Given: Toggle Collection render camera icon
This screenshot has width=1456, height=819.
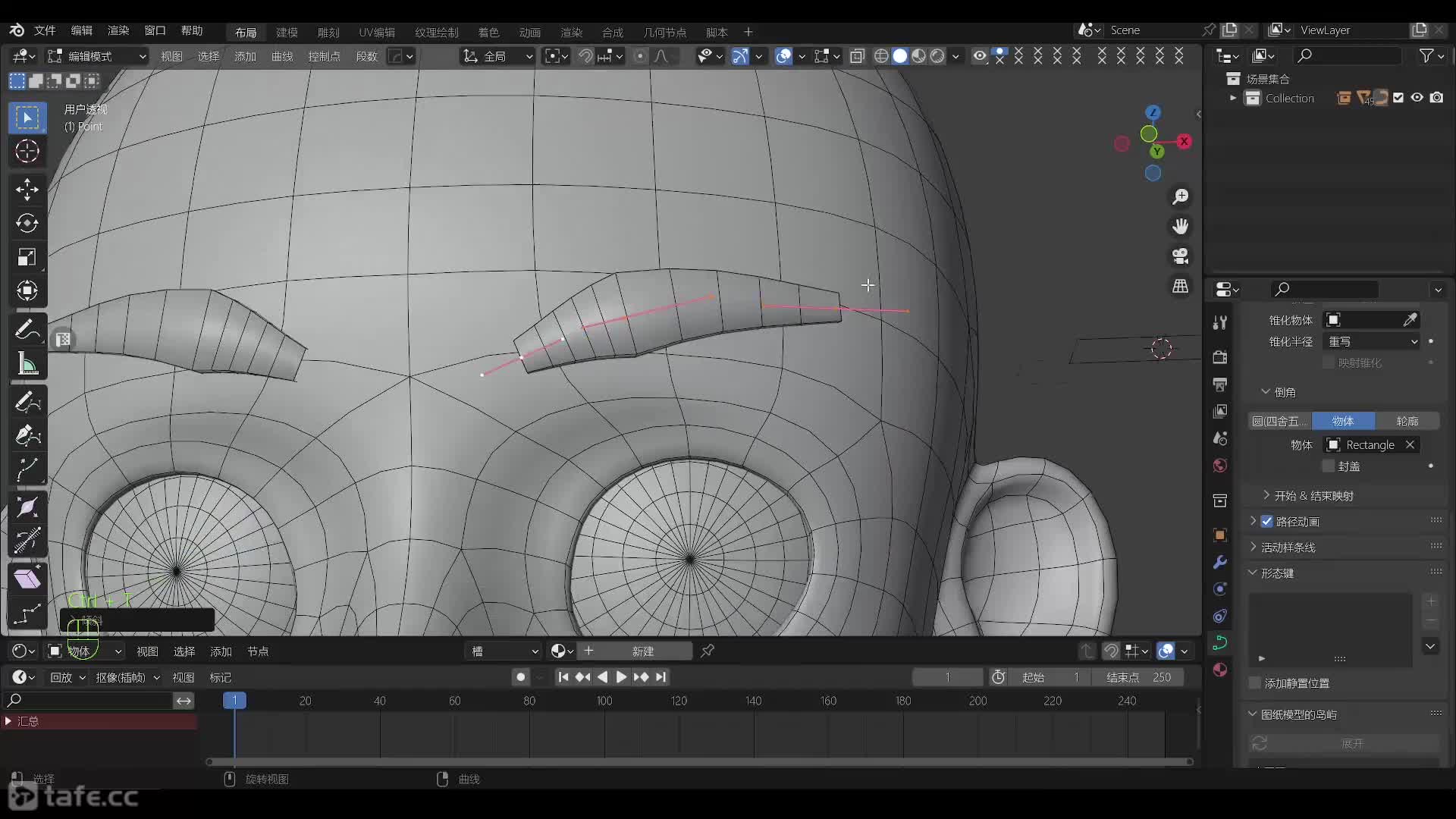Looking at the screenshot, I should [x=1436, y=98].
